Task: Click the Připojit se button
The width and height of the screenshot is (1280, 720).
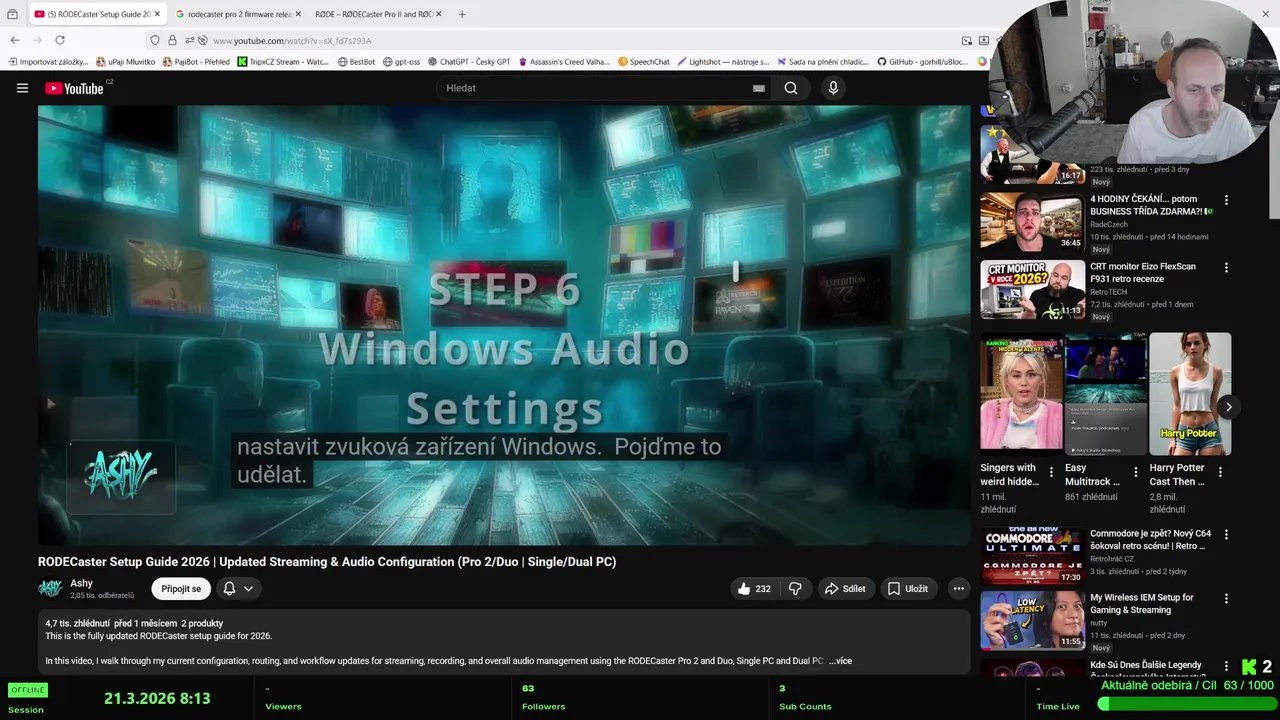Action: coord(181,589)
